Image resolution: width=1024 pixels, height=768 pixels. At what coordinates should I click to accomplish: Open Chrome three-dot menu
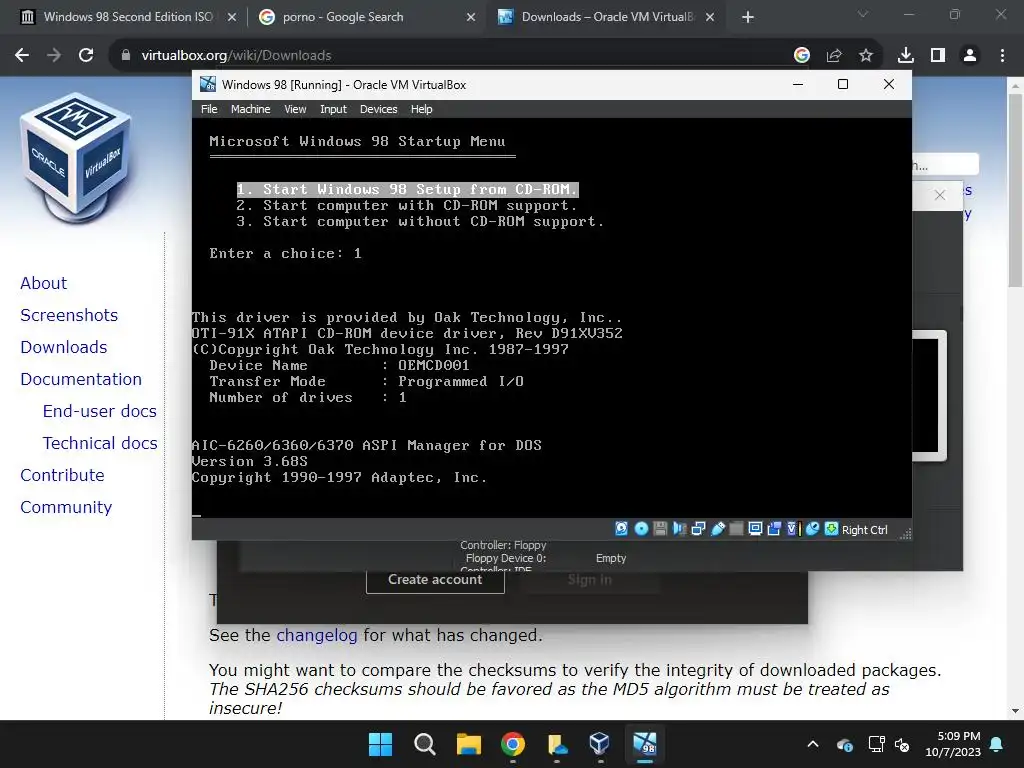pyautogui.click(x=1002, y=56)
